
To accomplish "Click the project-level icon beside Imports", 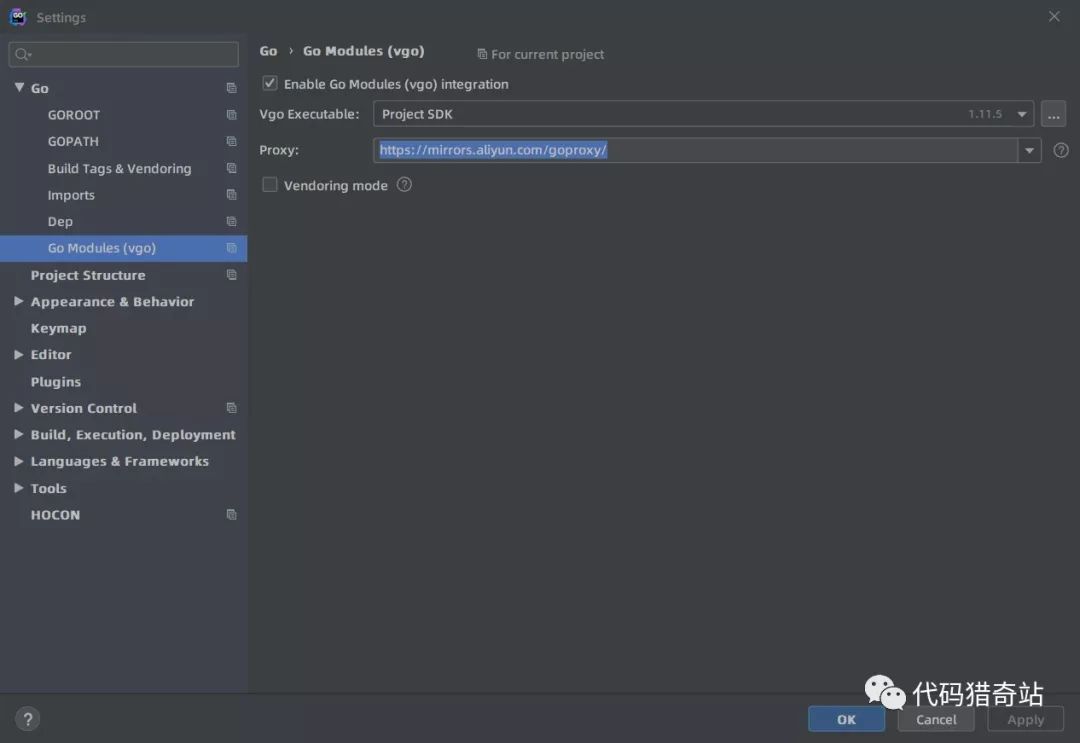I will pos(231,195).
